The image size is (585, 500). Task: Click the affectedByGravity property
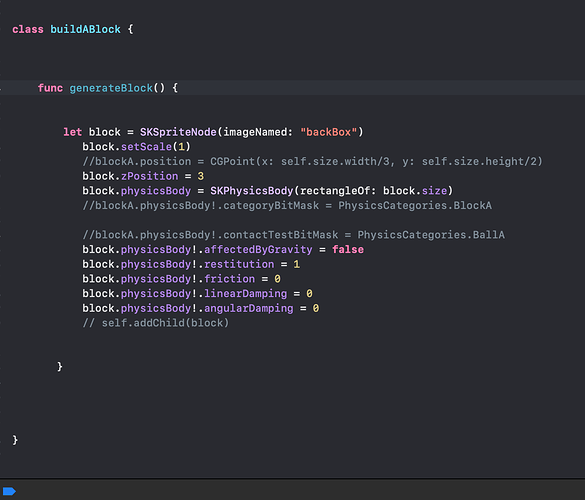[258, 249]
